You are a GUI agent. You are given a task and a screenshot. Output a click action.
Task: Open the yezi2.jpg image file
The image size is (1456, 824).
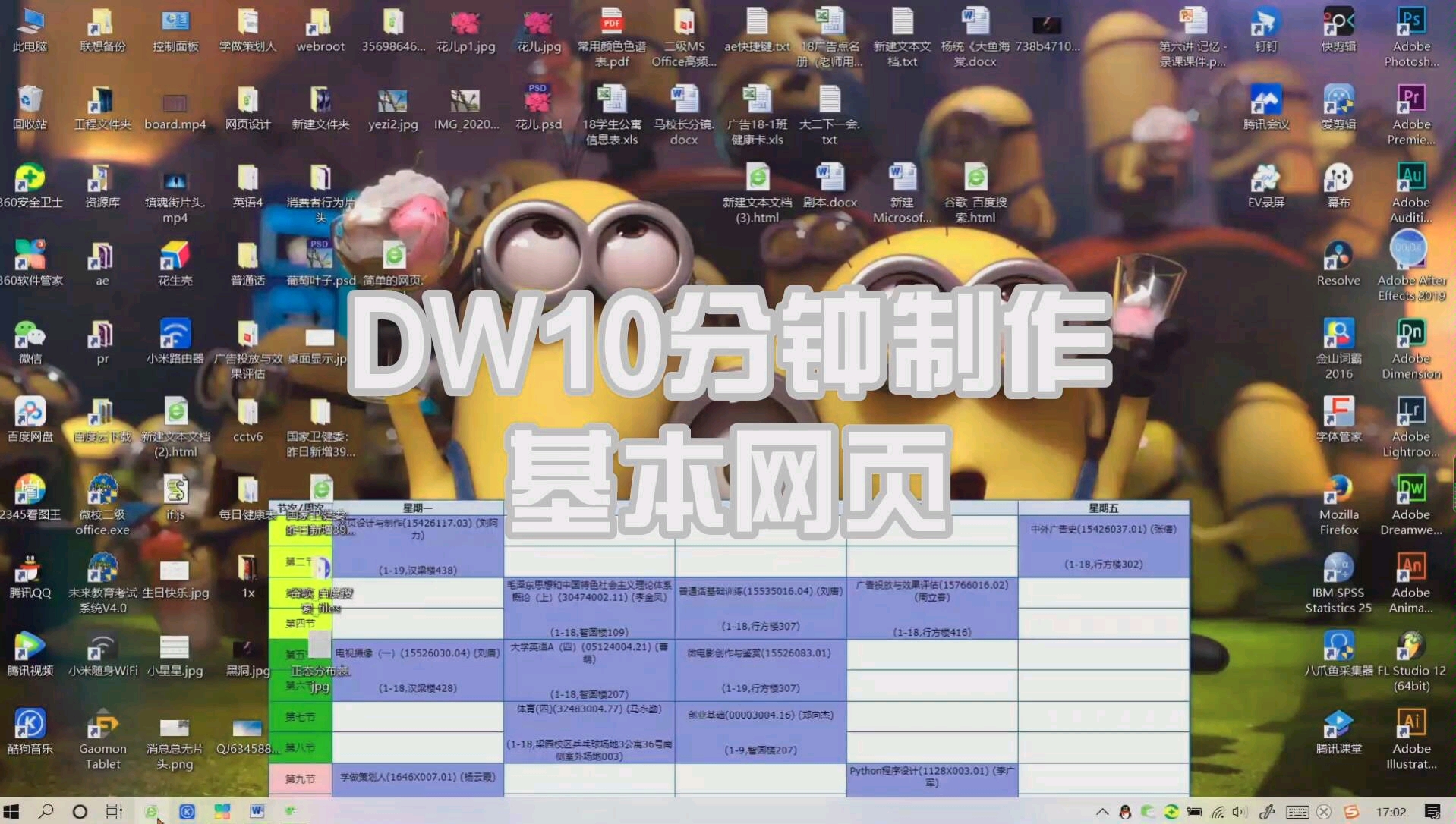tap(392, 109)
